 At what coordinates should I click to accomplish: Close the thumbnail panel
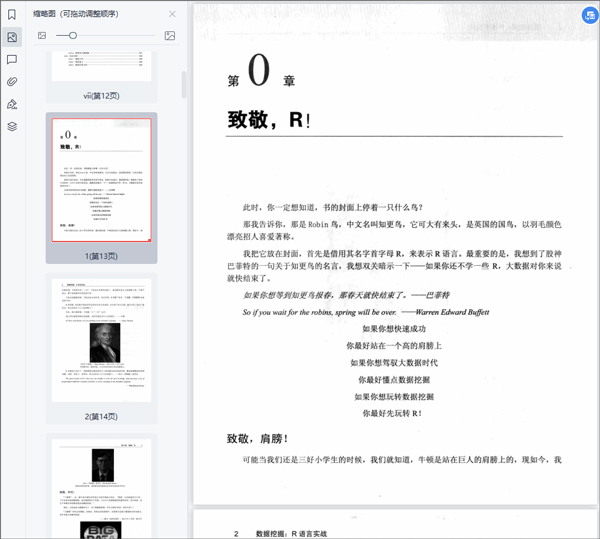[x=172, y=14]
